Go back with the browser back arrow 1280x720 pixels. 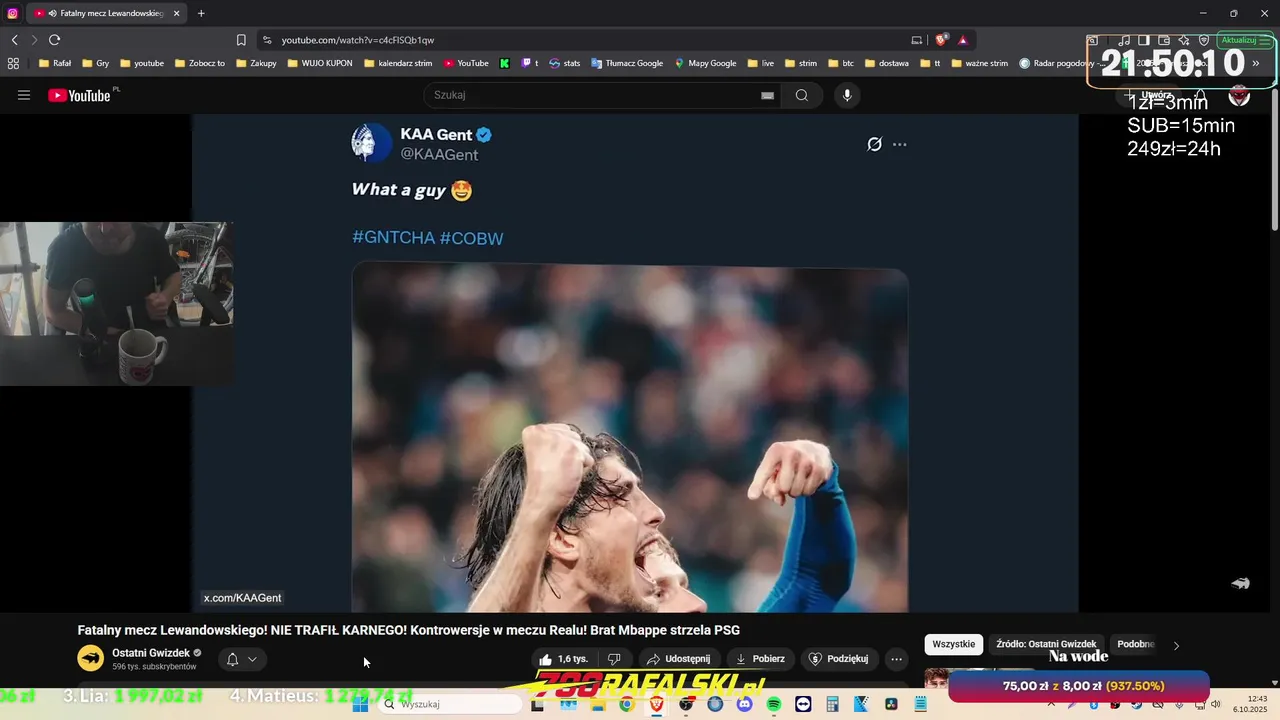coord(14,40)
